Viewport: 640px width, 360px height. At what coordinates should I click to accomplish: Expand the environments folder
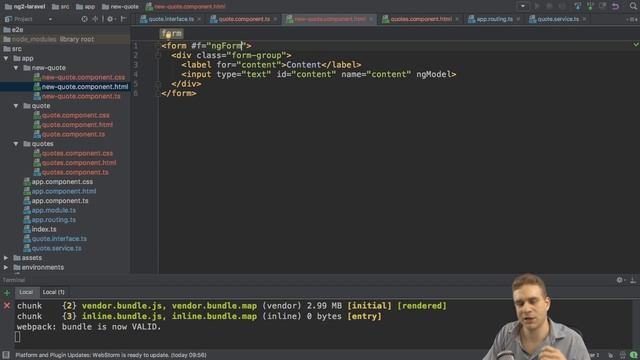[x=6, y=267]
